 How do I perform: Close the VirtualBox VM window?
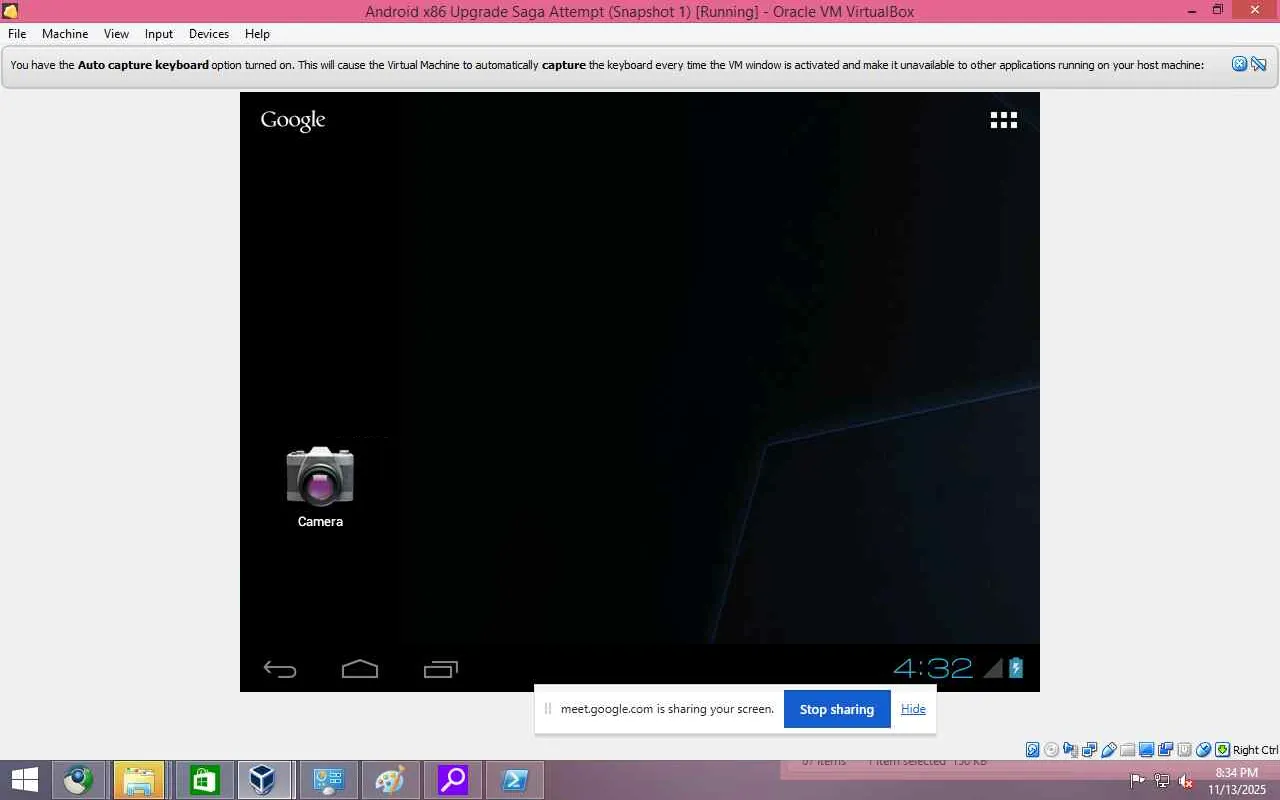coord(1254,10)
